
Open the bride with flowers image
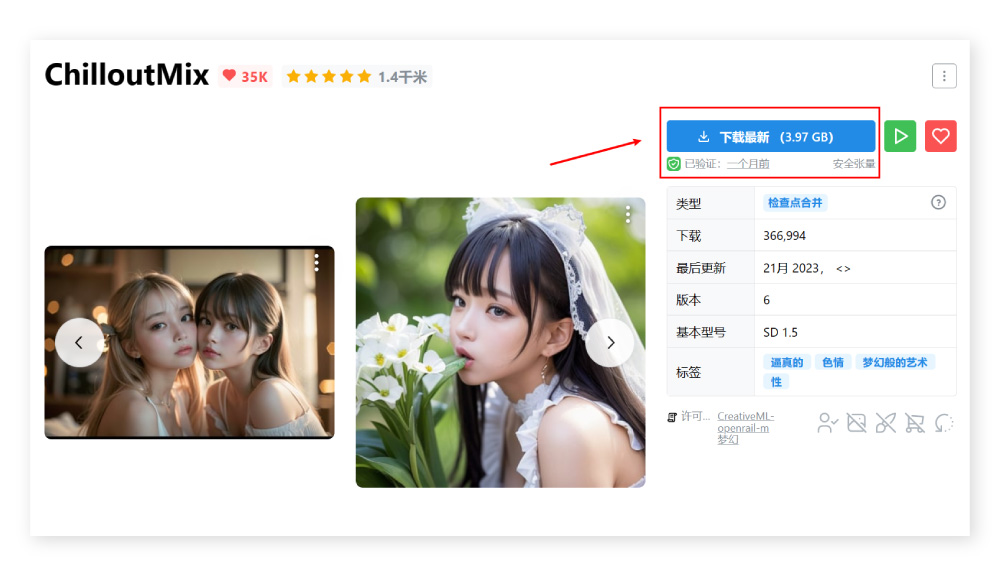(x=500, y=342)
